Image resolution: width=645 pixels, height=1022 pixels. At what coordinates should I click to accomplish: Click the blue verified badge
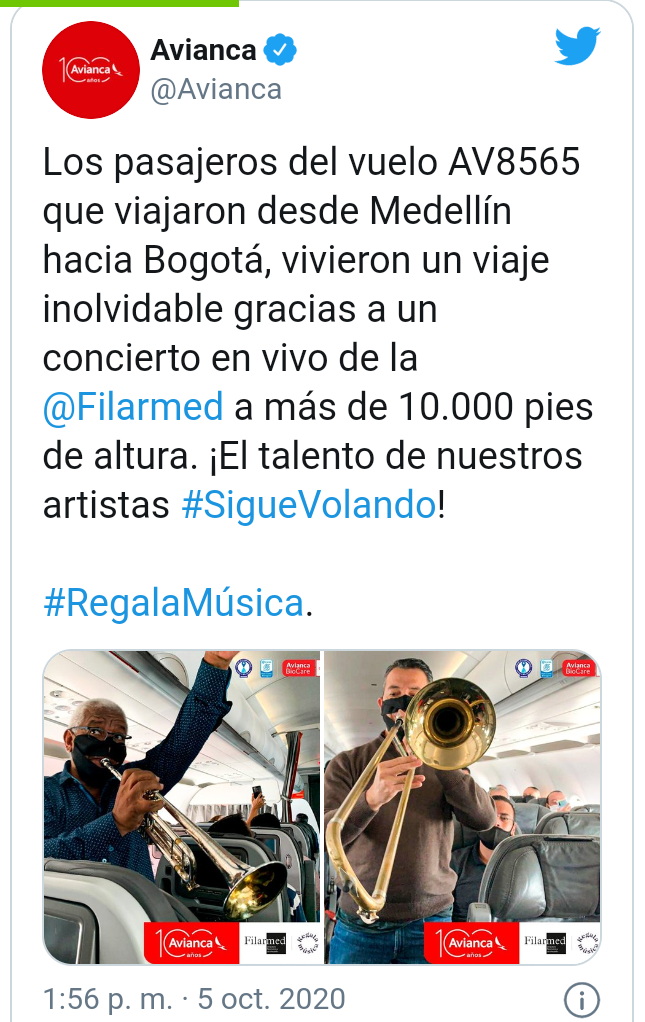click(280, 50)
